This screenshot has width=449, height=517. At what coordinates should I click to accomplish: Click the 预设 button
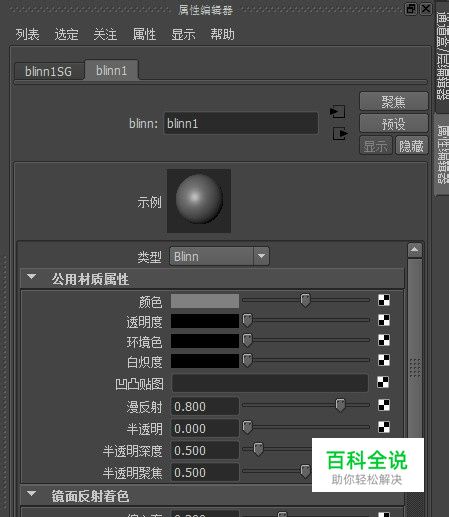(394, 124)
